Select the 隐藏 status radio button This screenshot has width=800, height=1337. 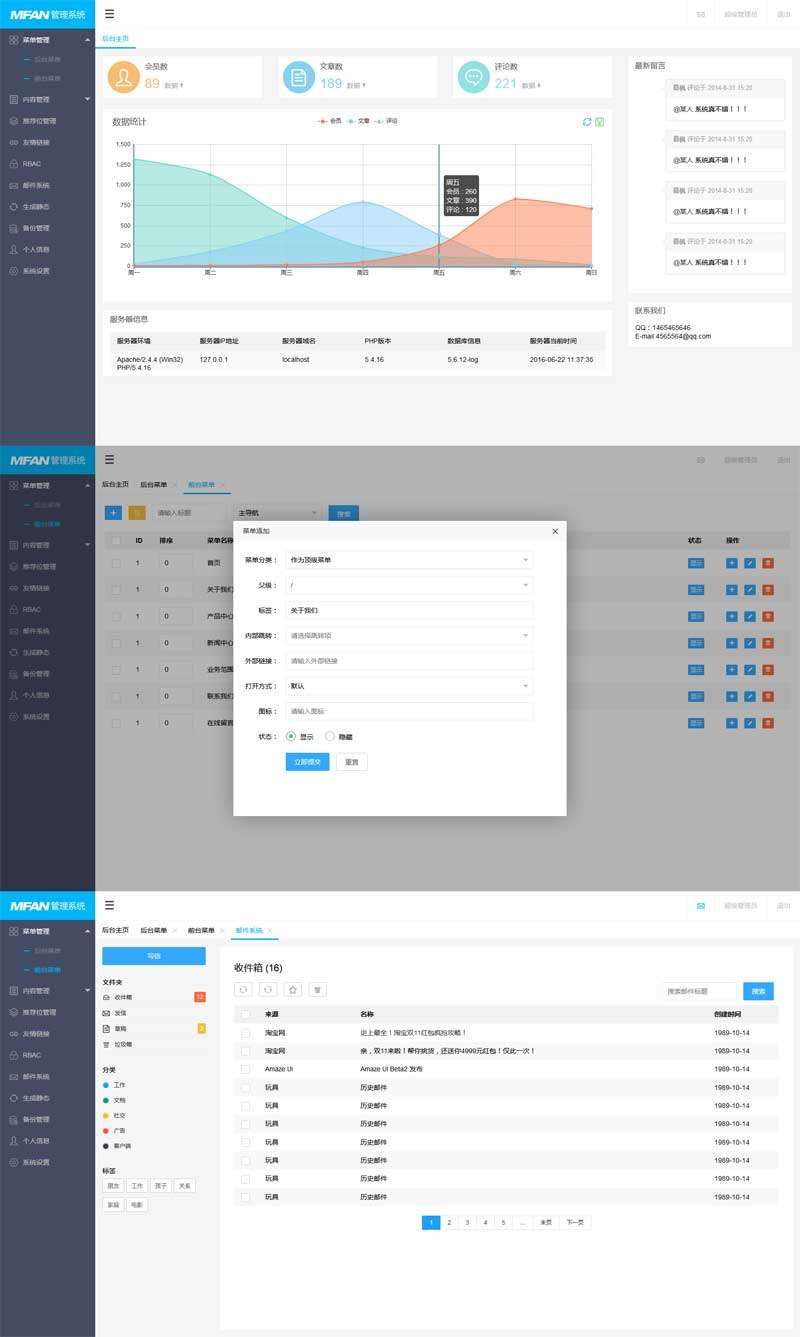click(330, 736)
